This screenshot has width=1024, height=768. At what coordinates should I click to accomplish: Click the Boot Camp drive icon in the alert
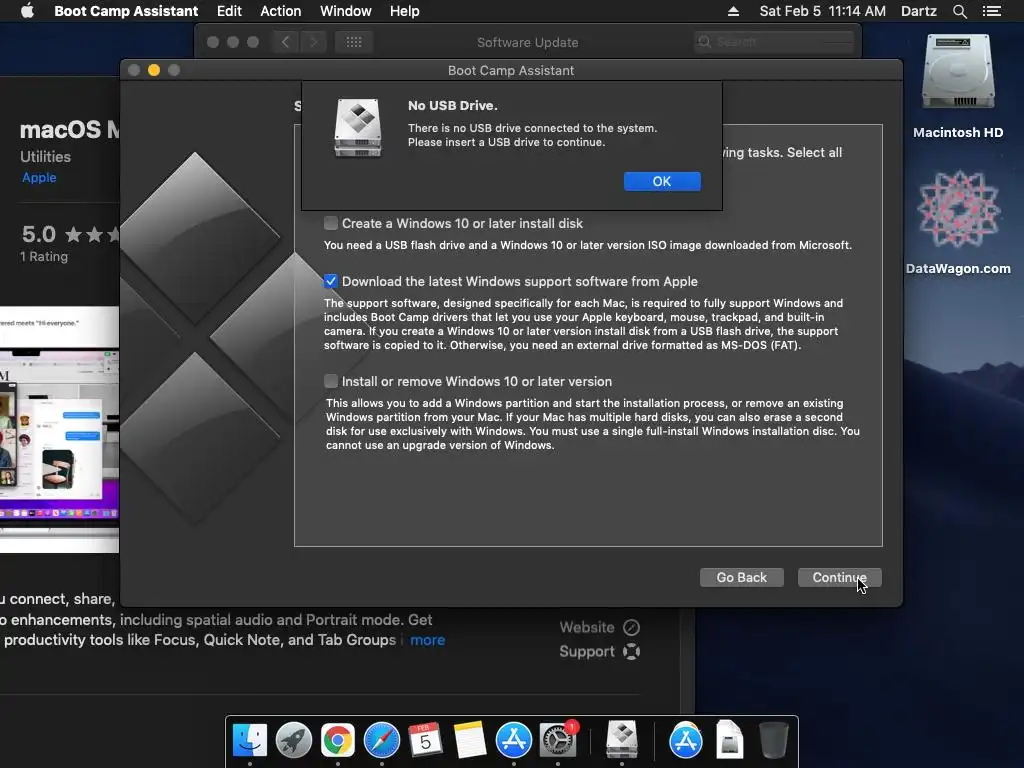coord(358,127)
